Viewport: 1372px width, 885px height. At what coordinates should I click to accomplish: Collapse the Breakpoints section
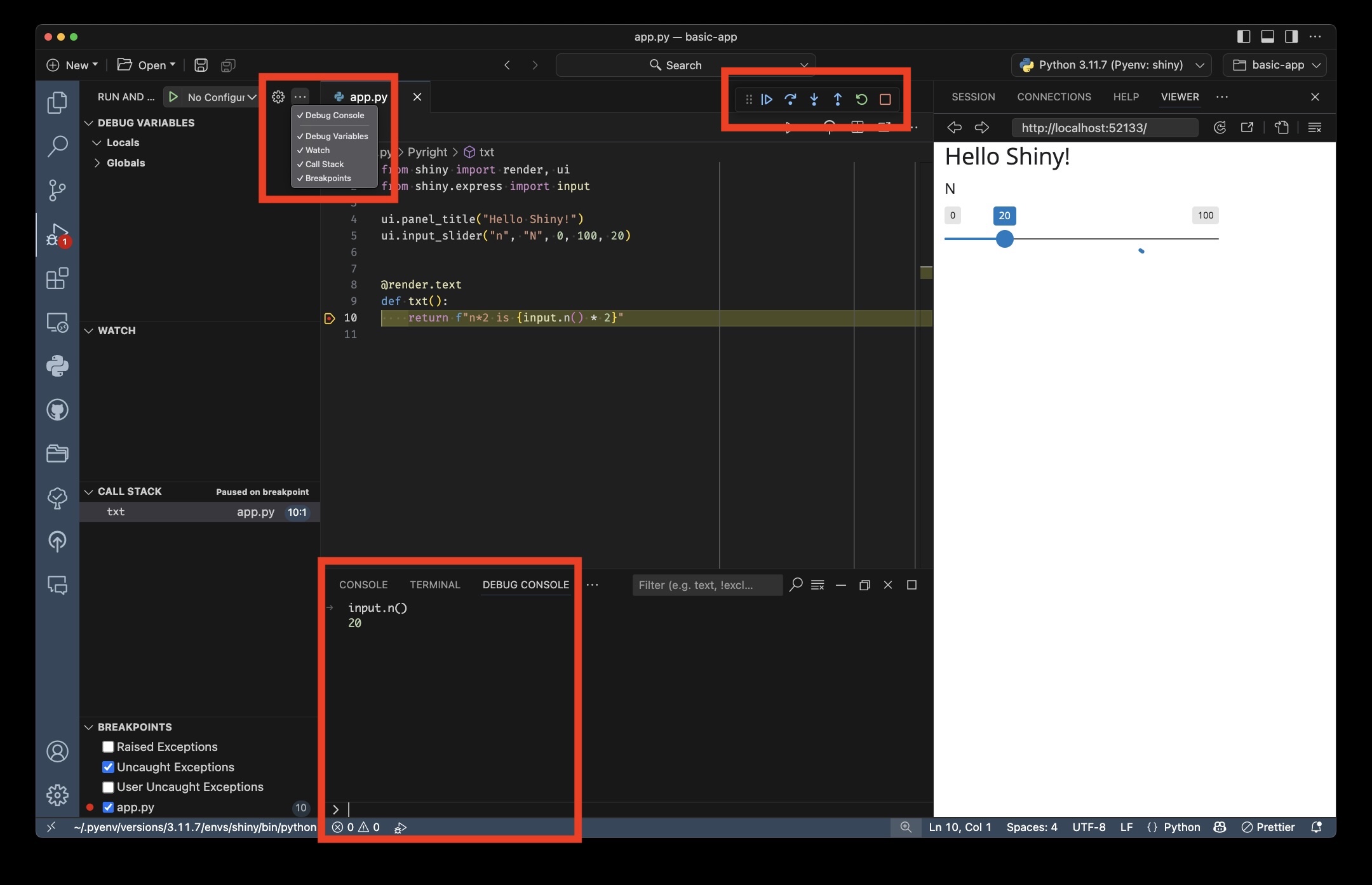click(89, 727)
